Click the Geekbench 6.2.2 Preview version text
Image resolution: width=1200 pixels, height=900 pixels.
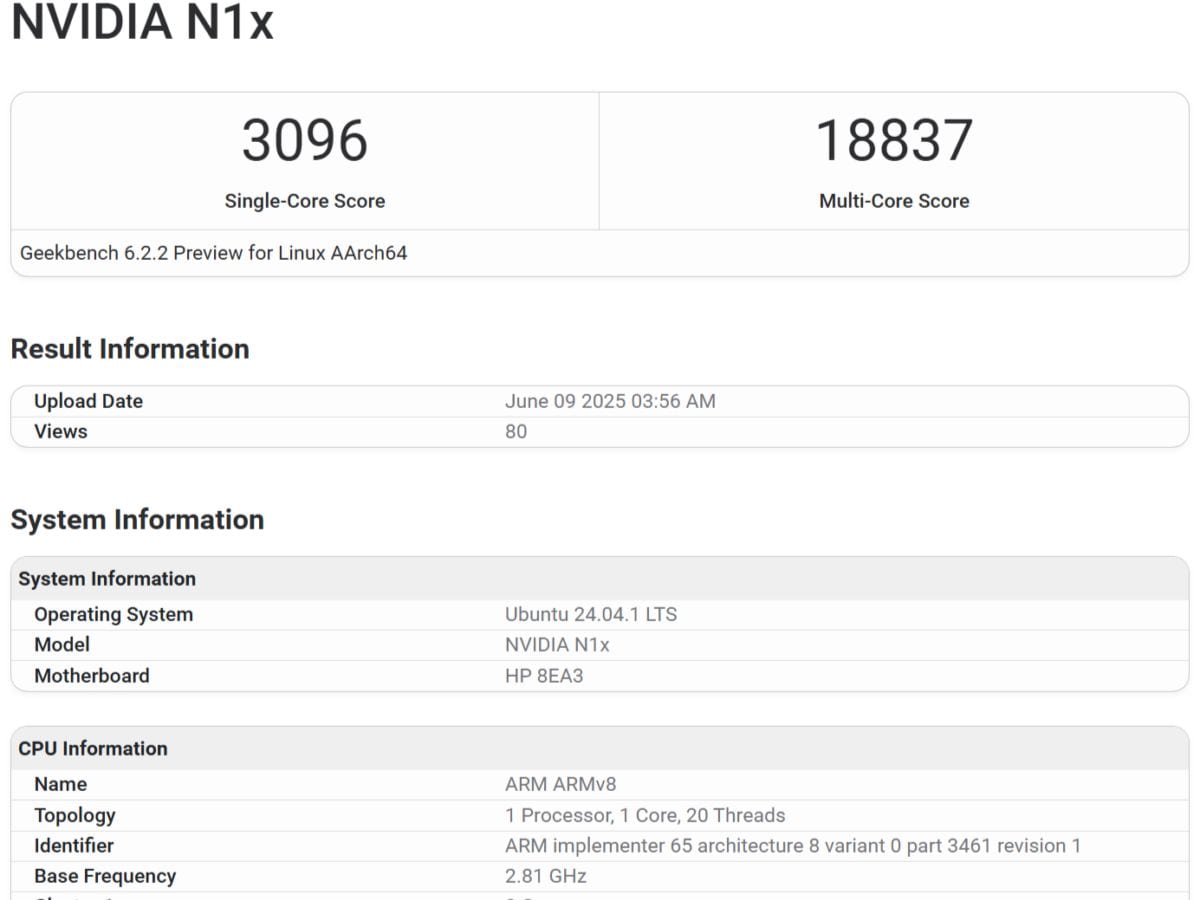point(214,253)
